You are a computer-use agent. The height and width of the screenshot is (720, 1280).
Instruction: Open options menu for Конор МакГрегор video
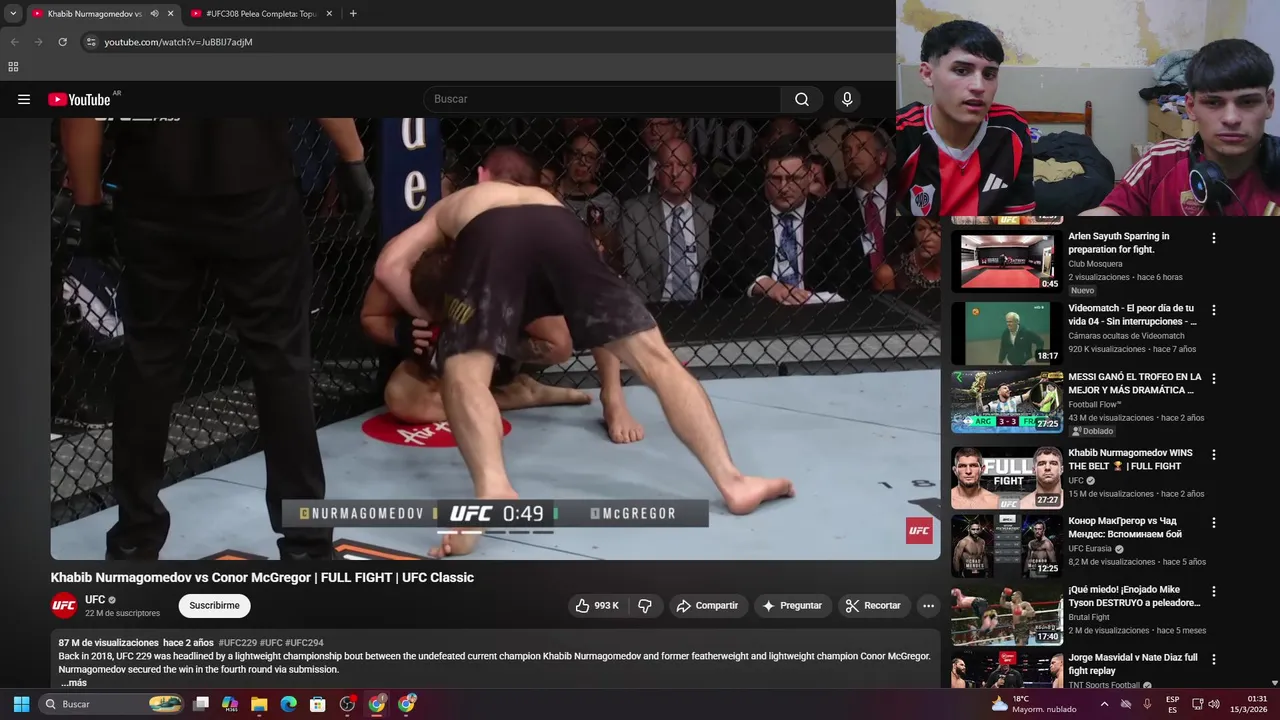point(1214,522)
